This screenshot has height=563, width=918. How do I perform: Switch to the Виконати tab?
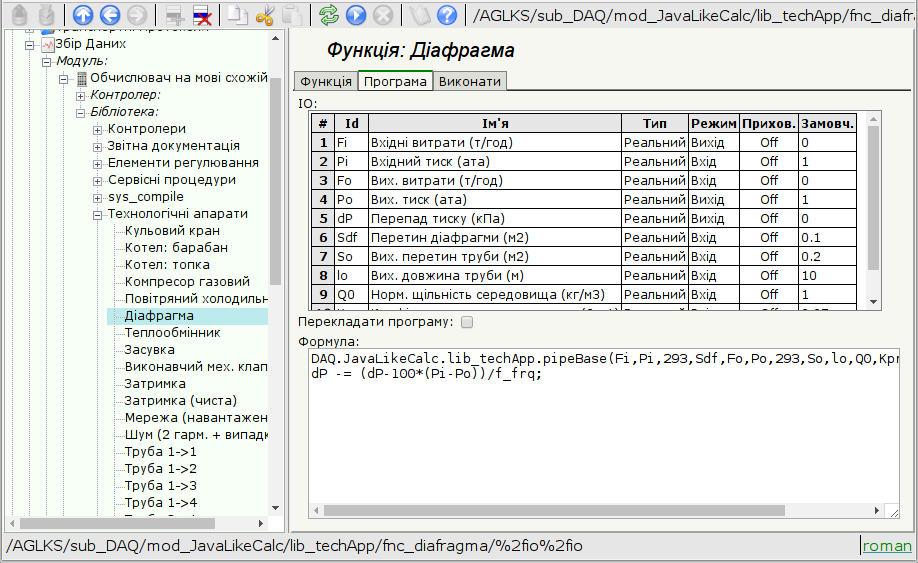(470, 81)
